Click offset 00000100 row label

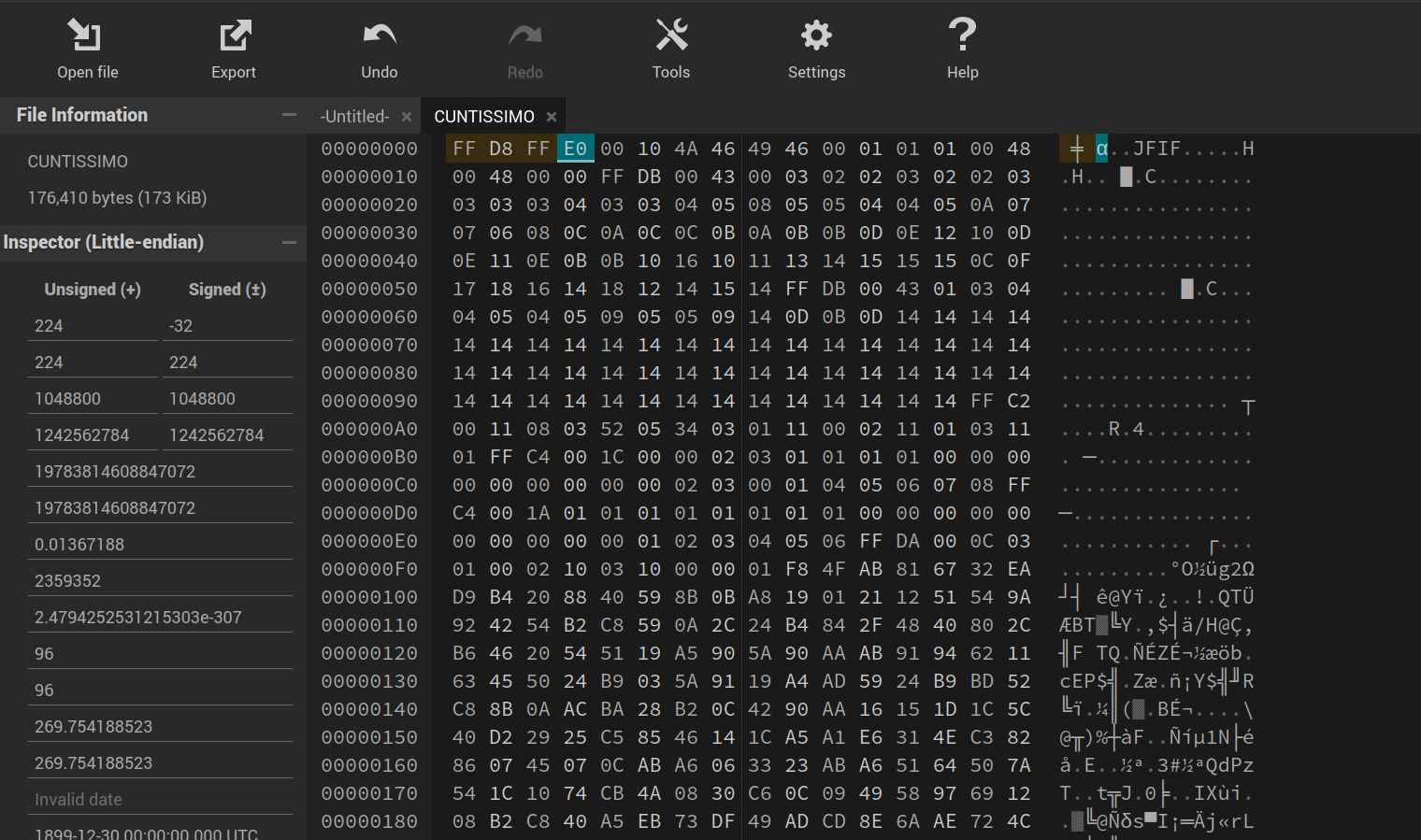(x=369, y=597)
